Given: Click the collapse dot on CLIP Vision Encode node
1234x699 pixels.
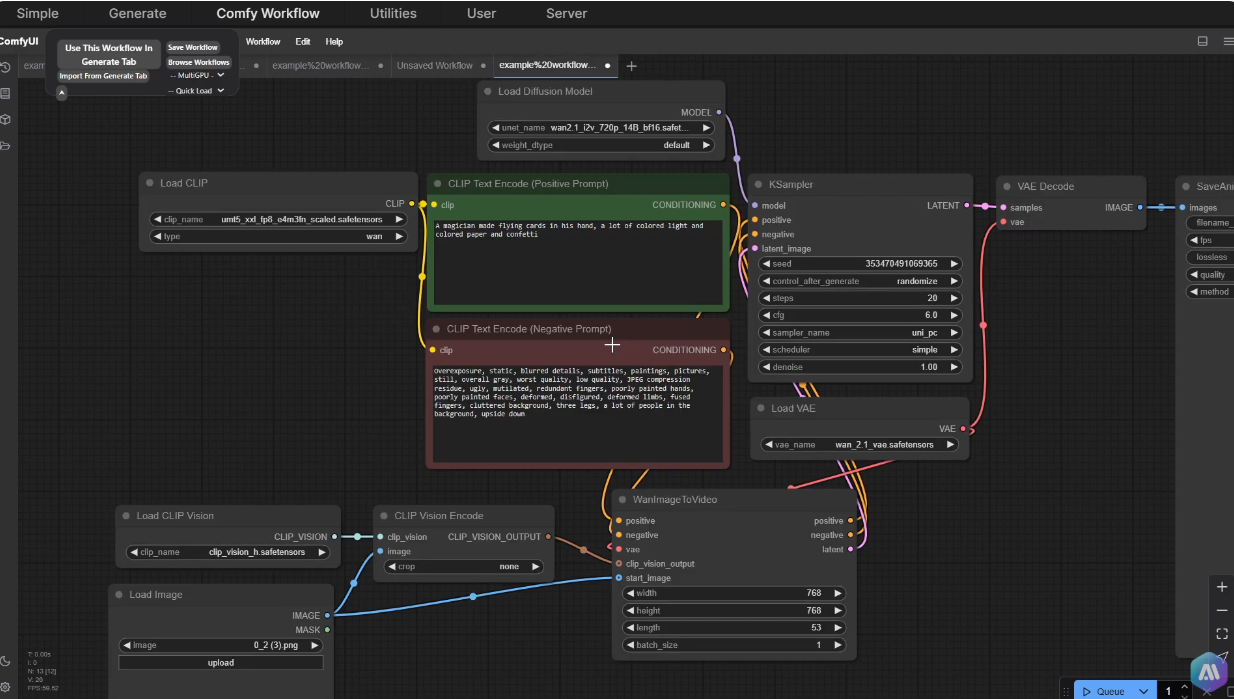Looking at the screenshot, I should [384, 516].
